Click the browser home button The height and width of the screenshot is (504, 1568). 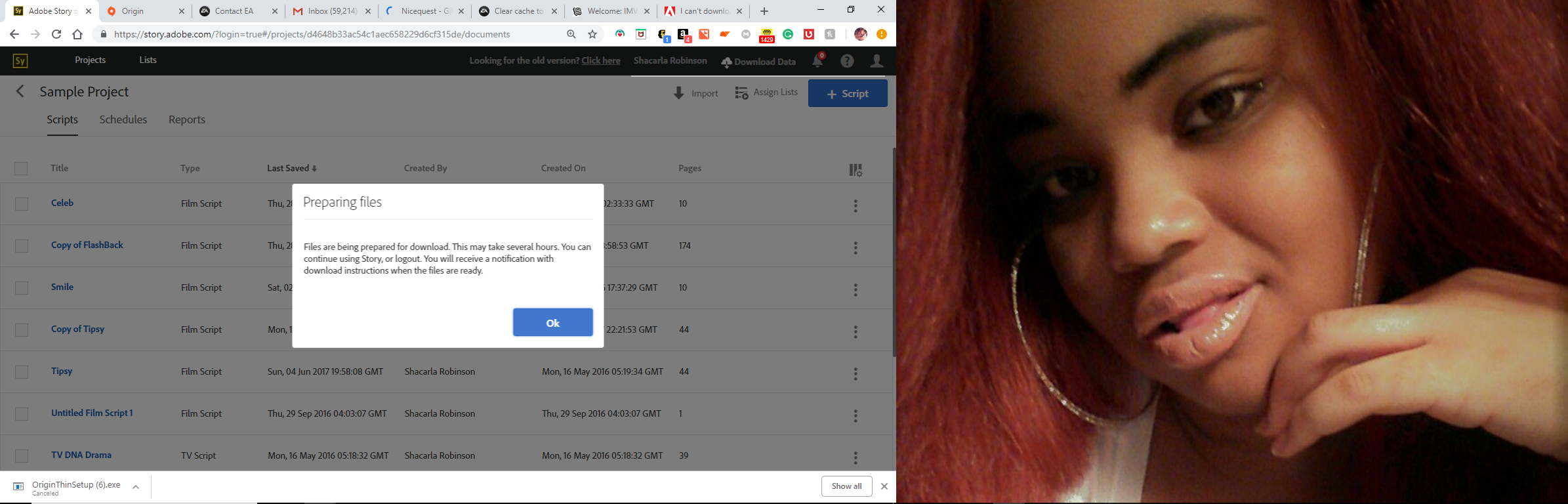click(x=77, y=34)
